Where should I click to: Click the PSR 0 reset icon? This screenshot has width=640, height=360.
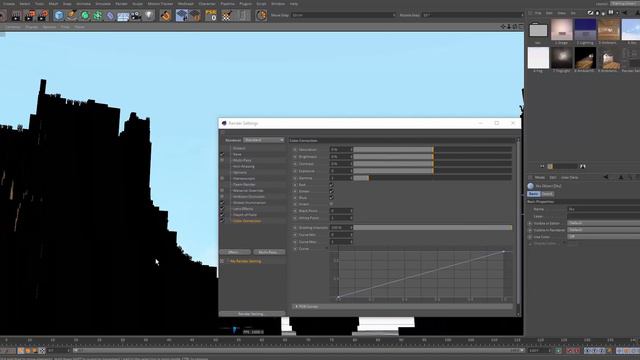211,16
